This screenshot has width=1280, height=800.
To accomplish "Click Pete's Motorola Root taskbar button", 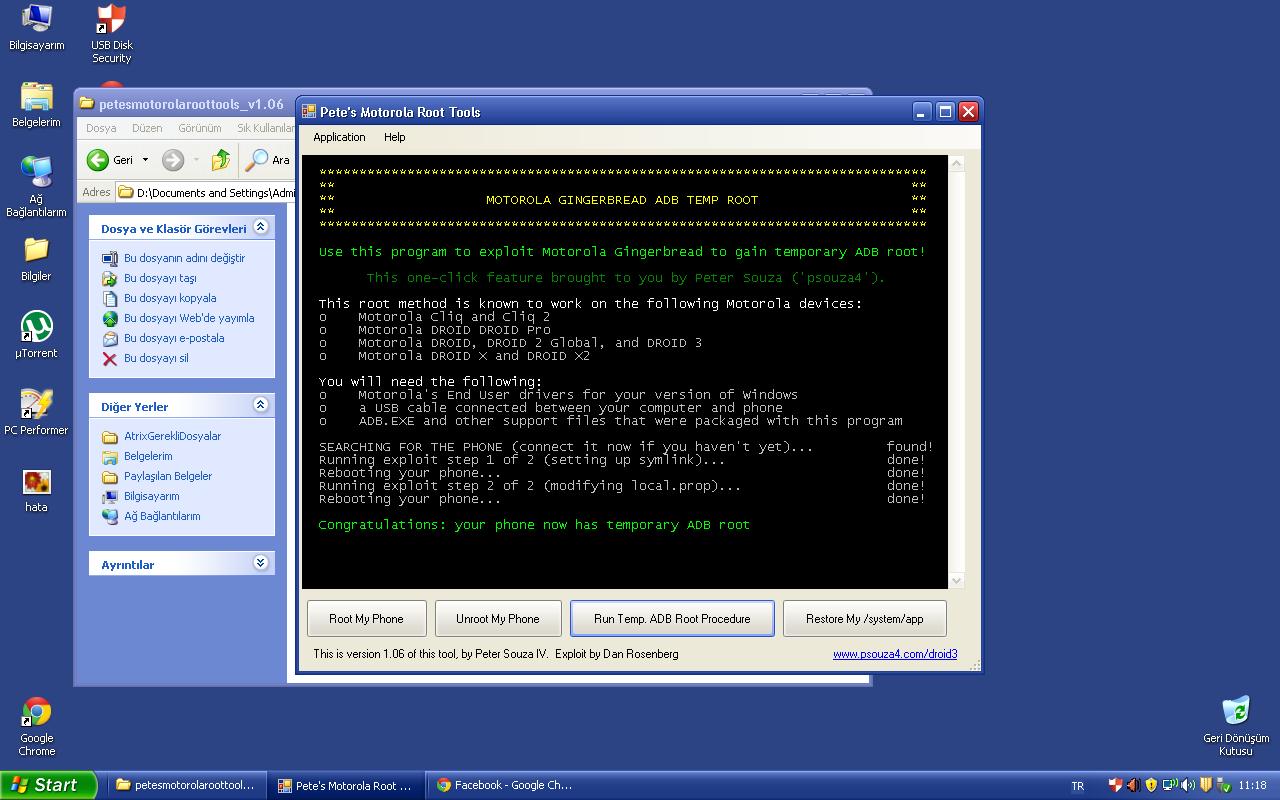I will tap(346, 785).
